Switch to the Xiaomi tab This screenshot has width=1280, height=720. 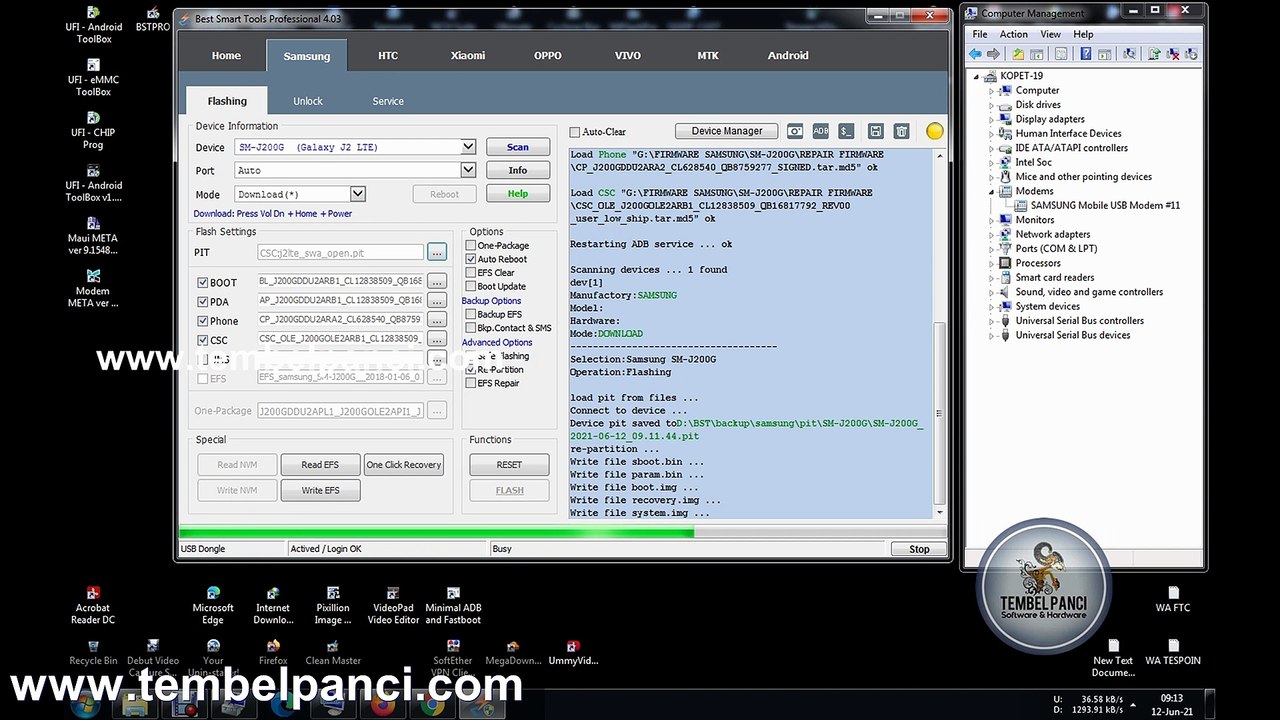tap(468, 56)
